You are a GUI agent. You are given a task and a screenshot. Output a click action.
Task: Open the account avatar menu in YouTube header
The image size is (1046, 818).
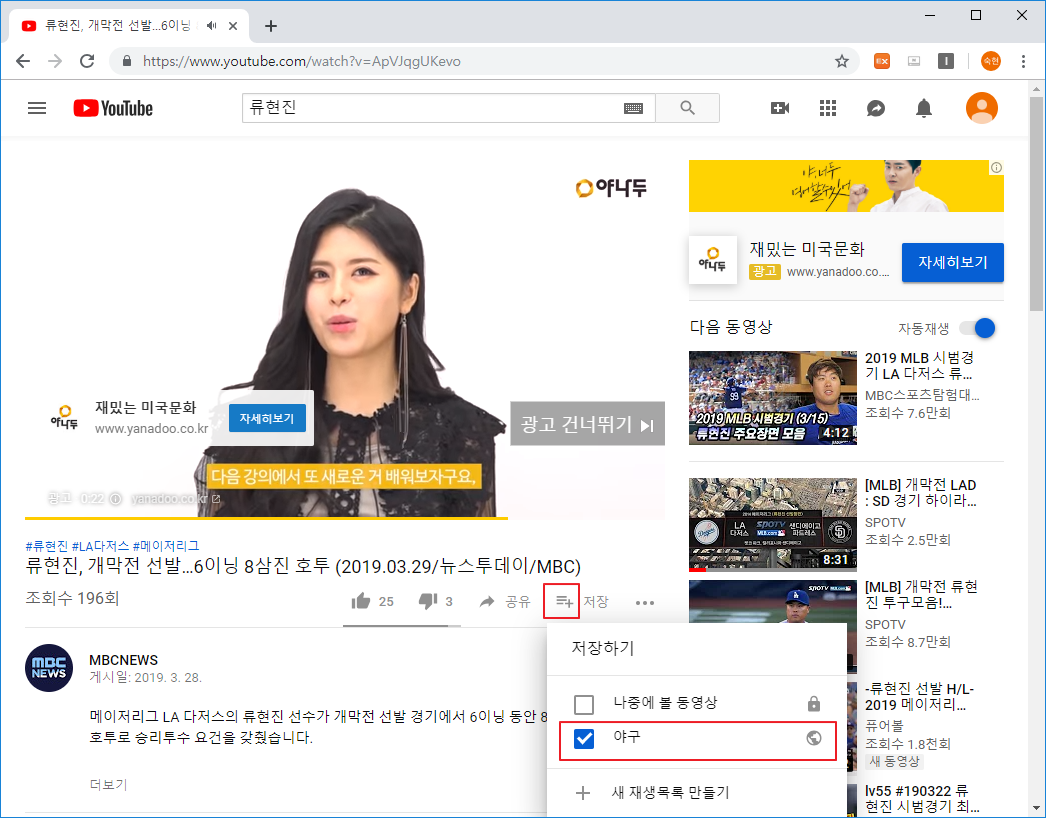point(981,108)
